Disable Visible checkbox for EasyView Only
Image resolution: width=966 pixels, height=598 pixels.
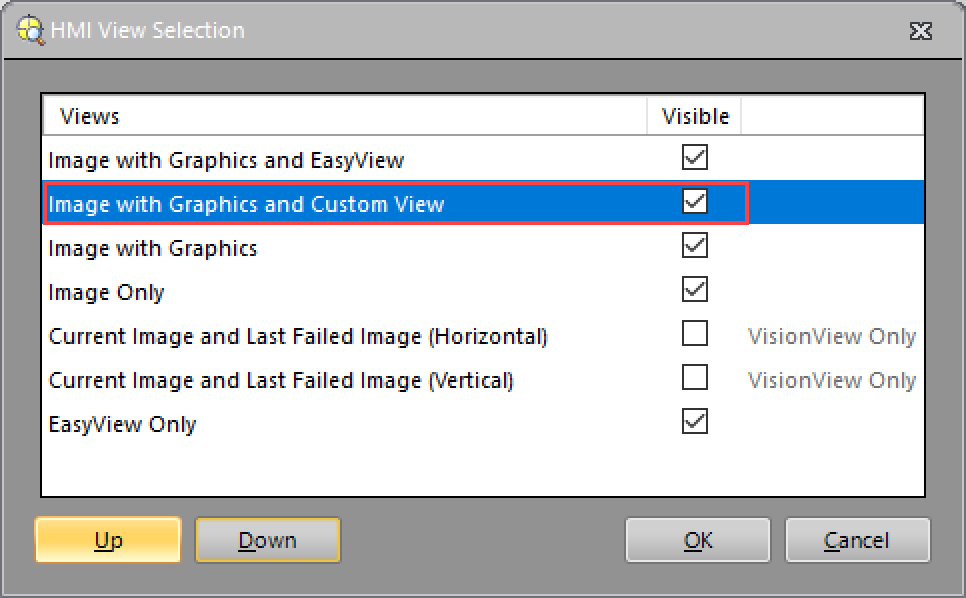pos(695,422)
